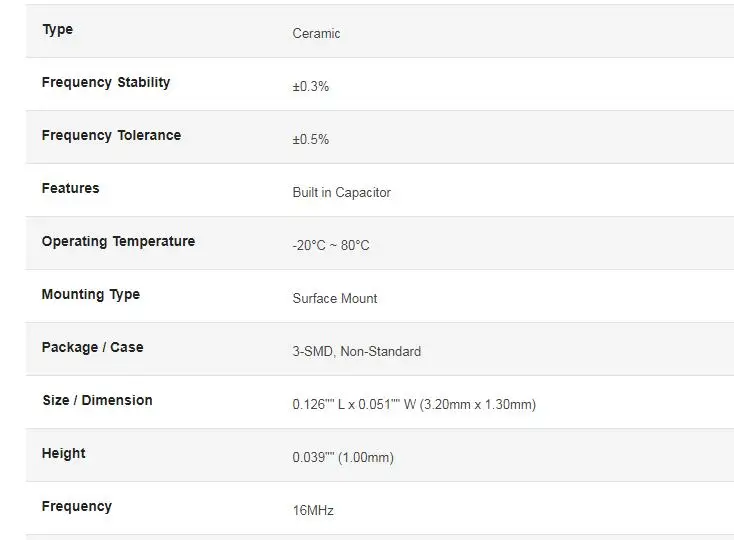Click the Type row label
The height and width of the screenshot is (540, 734).
(x=57, y=30)
